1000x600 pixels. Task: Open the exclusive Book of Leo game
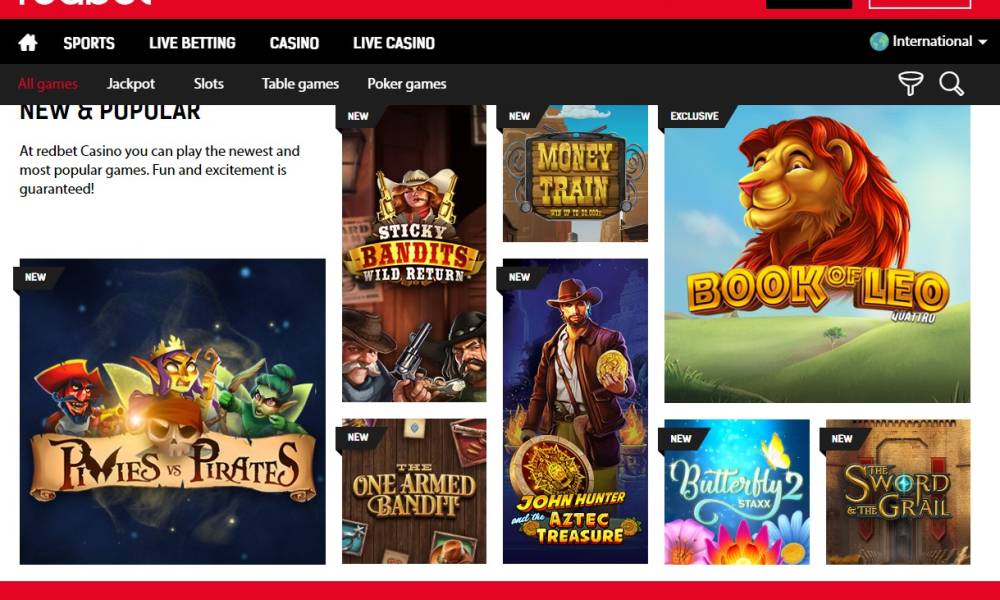817,254
